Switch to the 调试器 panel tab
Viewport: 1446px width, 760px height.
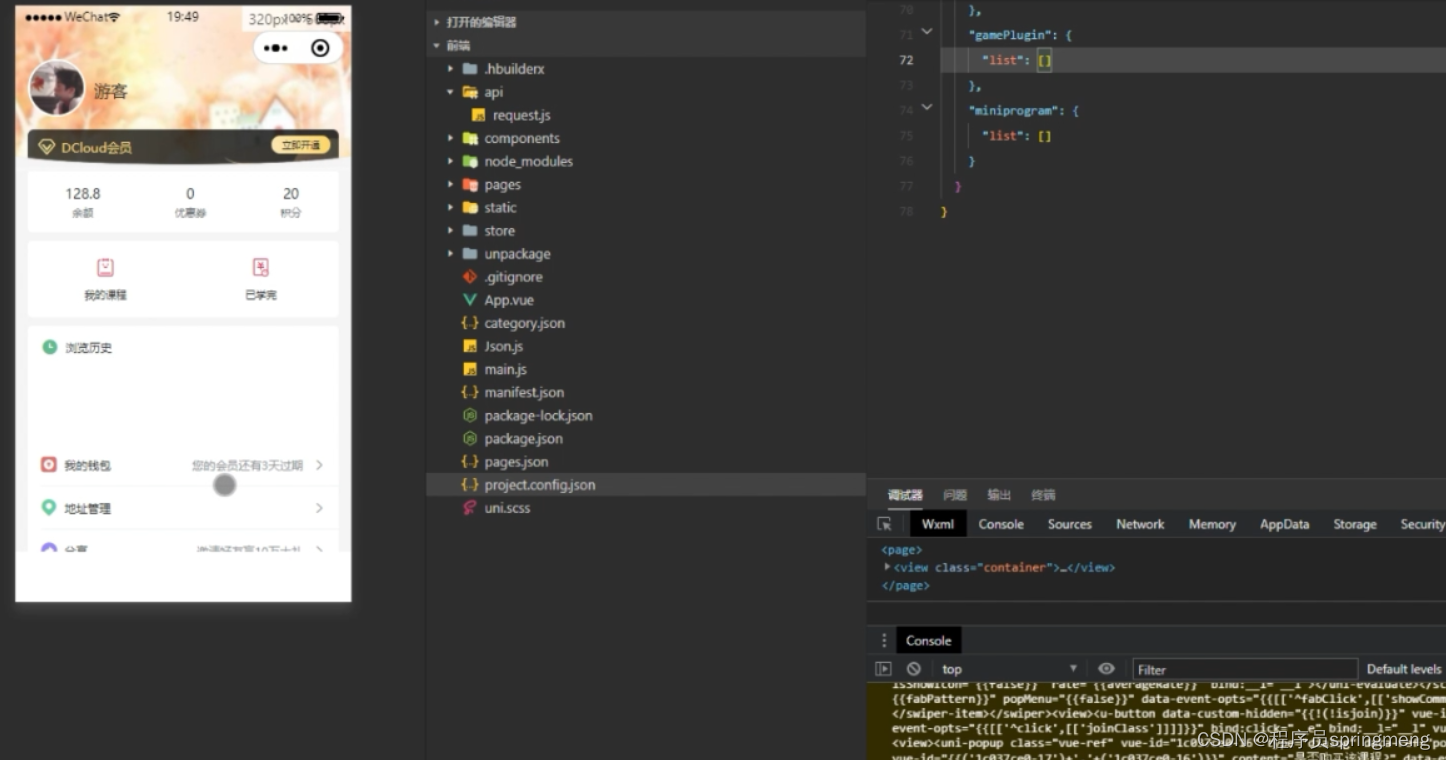pos(905,495)
